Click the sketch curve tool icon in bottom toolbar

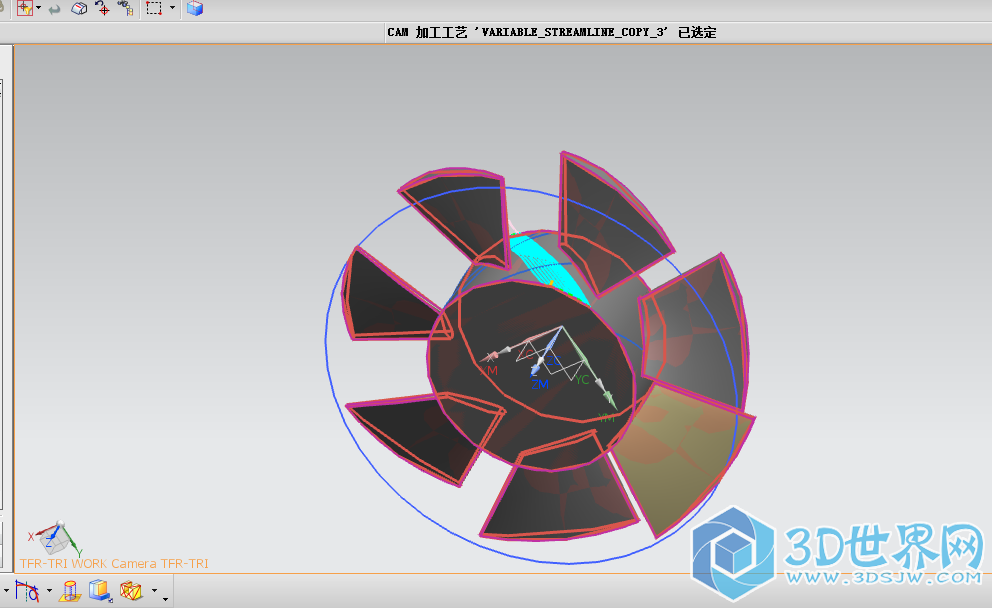pyautogui.click(x=27, y=591)
